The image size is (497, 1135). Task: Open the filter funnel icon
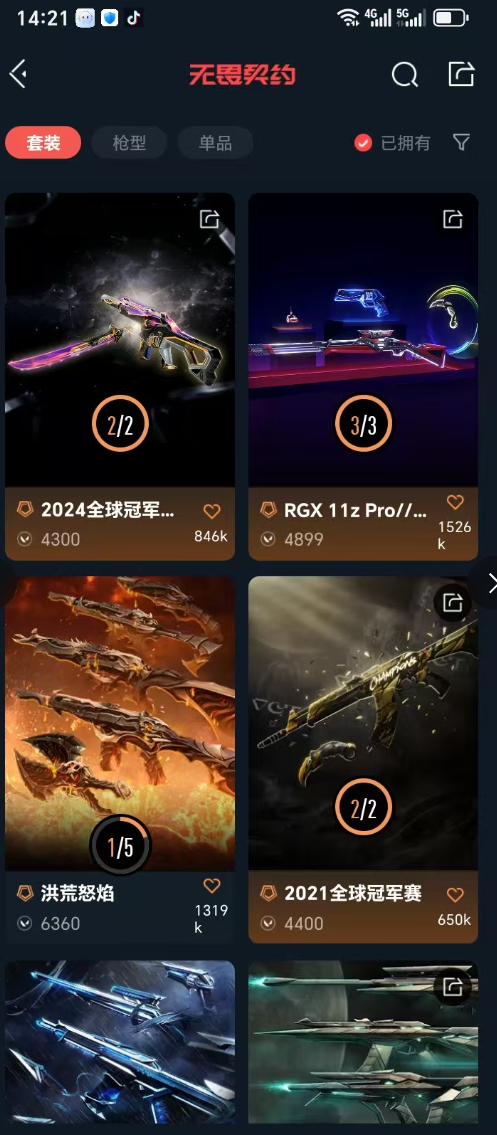coord(461,142)
